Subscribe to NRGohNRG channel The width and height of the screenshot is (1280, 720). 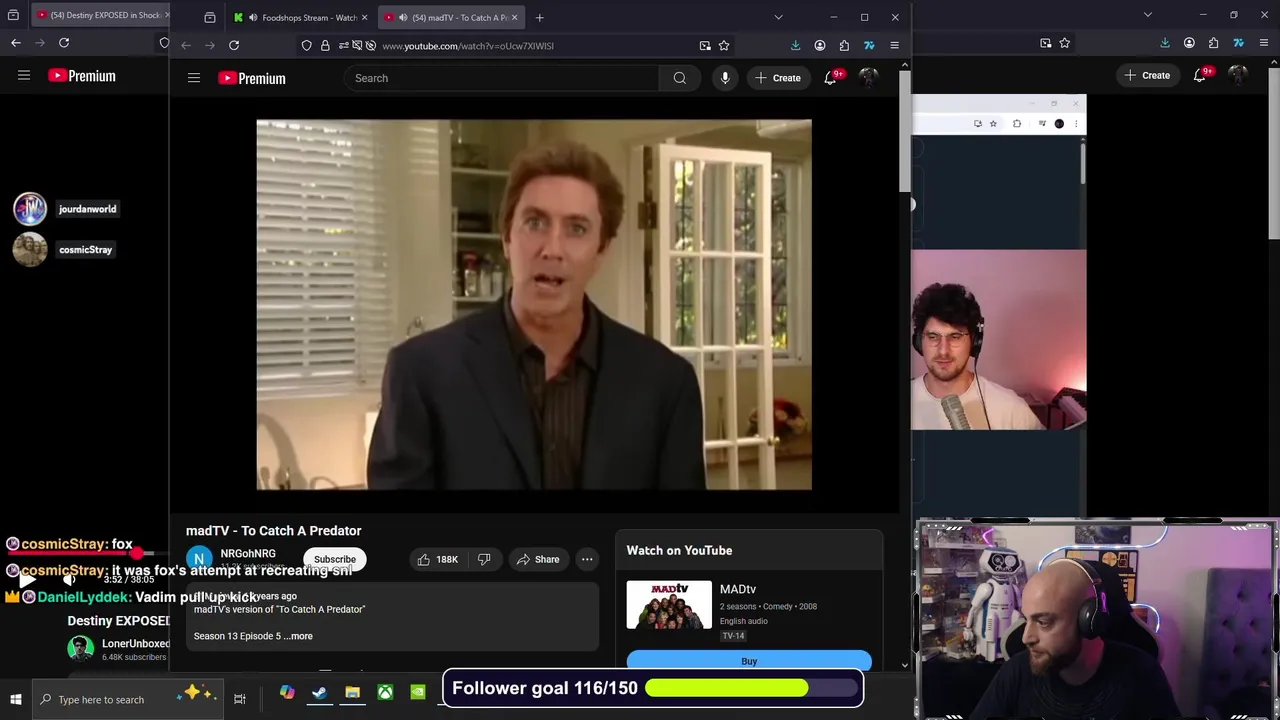[x=335, y=560]
